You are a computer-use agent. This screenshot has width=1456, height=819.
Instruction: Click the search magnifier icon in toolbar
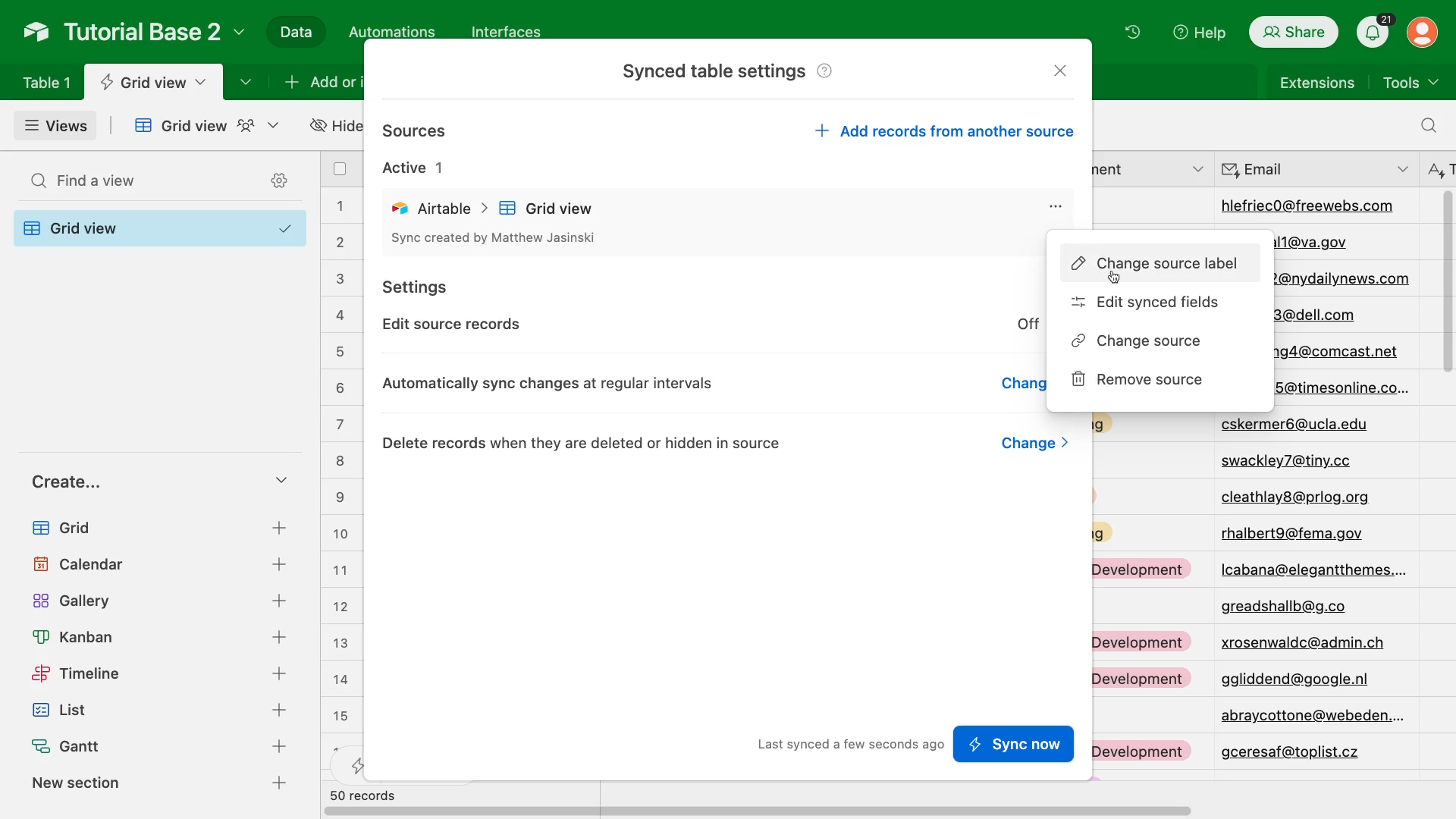[1429, 126]
